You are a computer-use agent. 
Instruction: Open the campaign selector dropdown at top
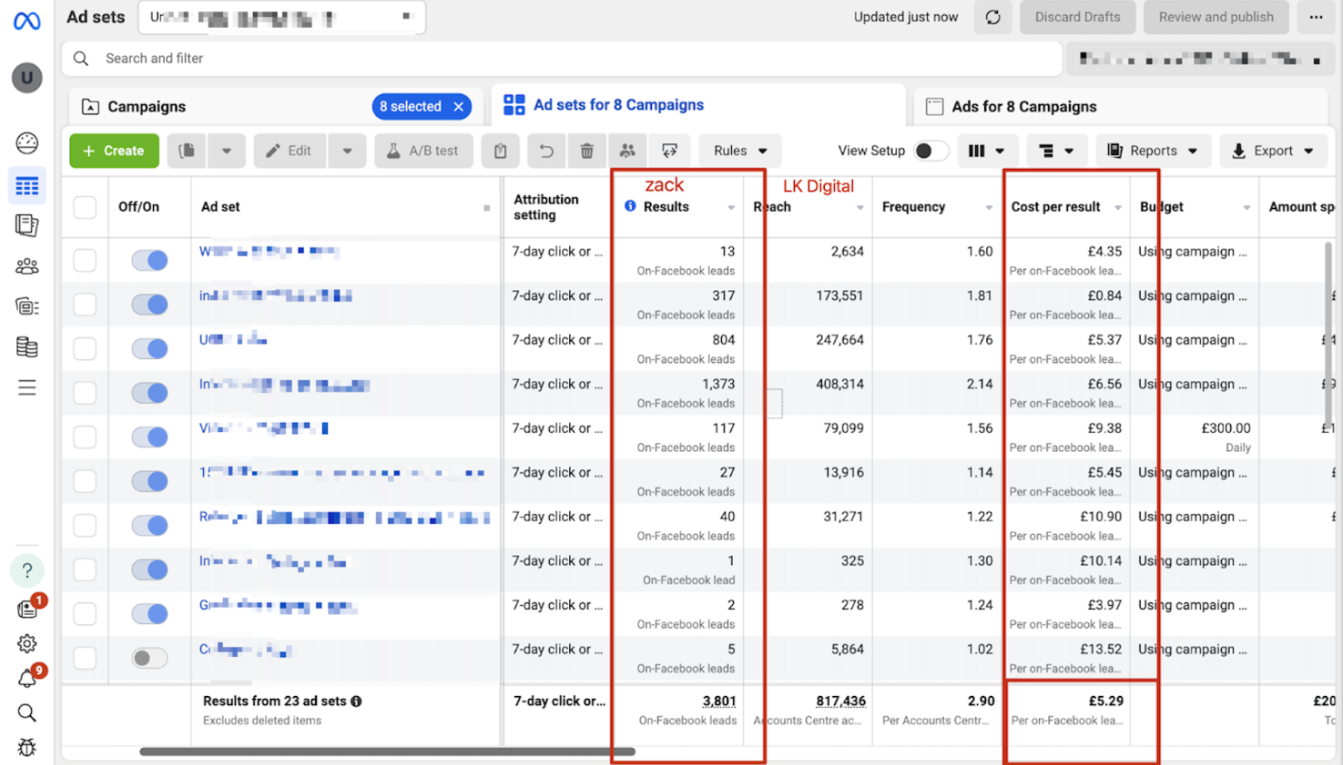[x=282, y=17]
